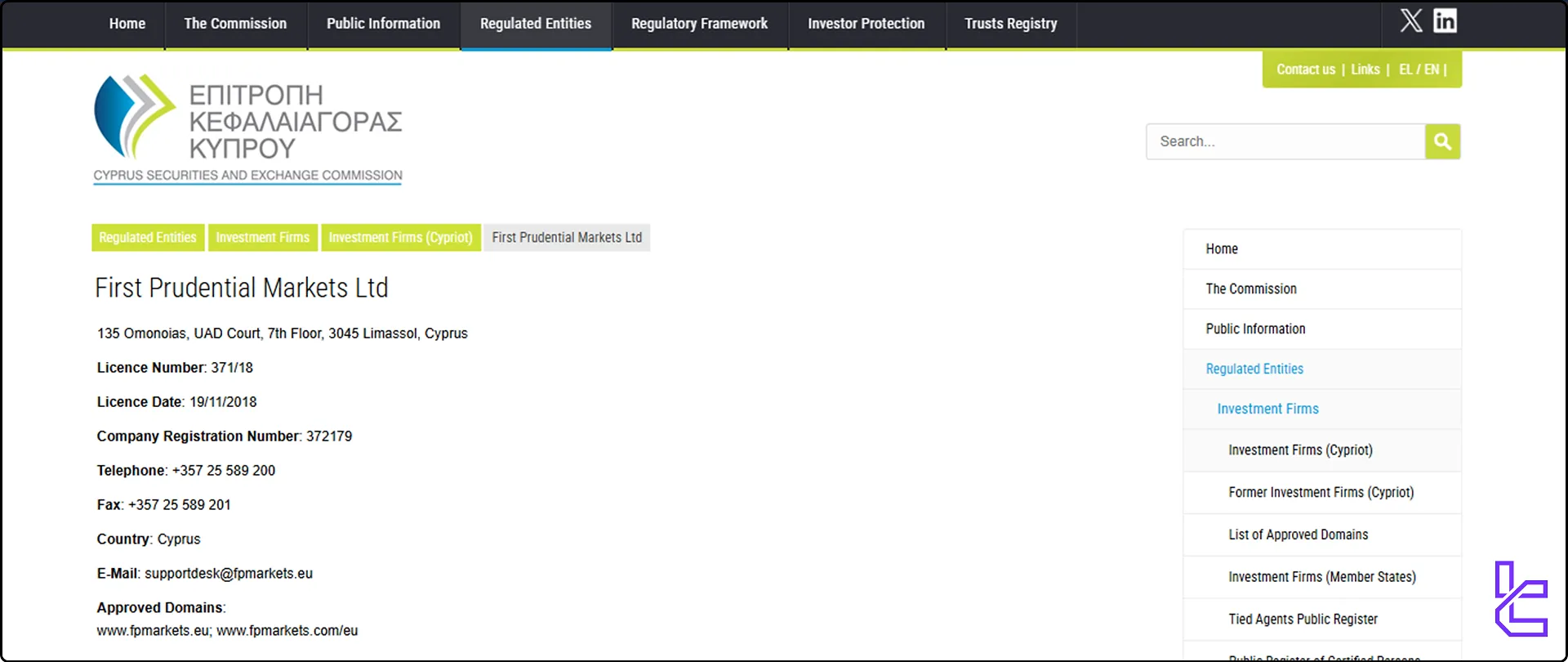Go to Investment Firms breadcrumb

pyautogui.click(x=263, y=238)
